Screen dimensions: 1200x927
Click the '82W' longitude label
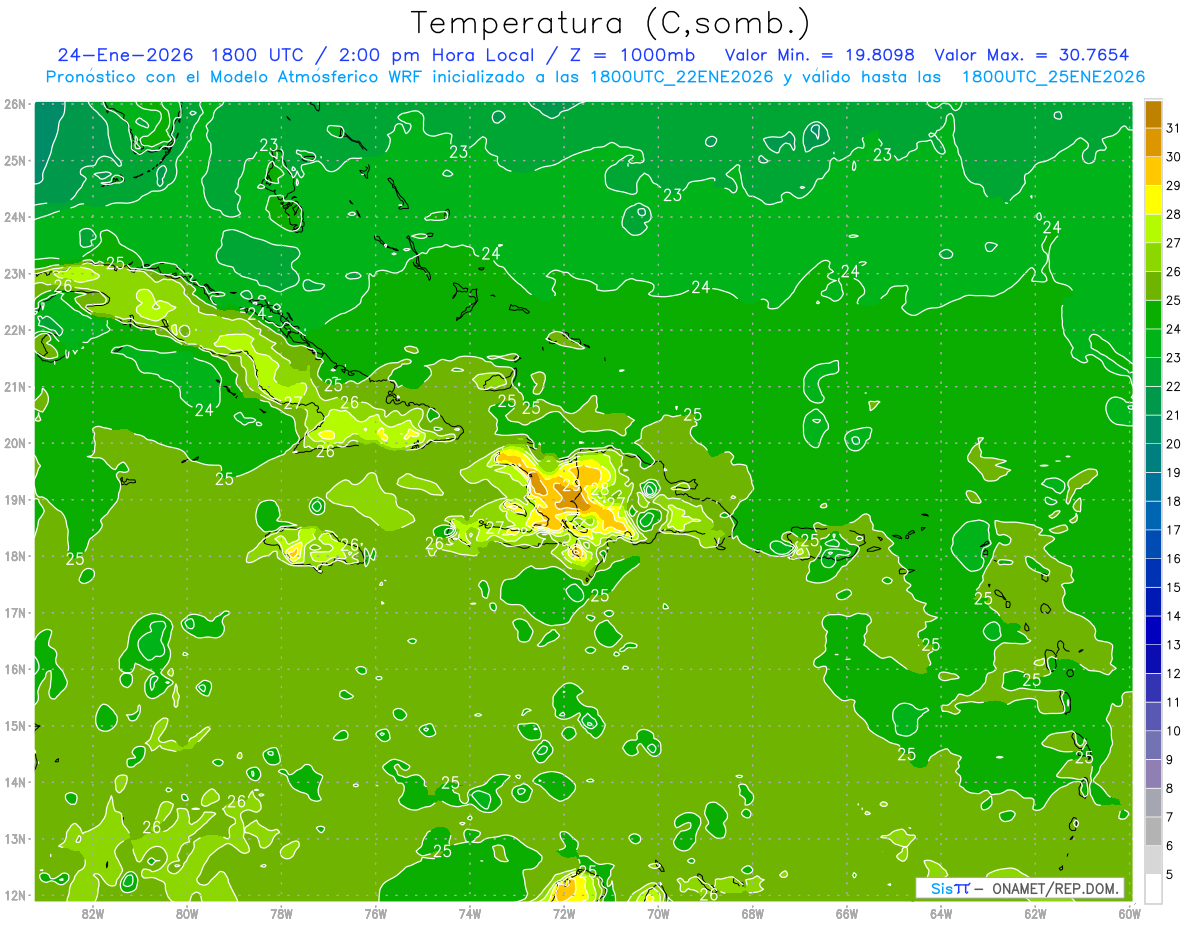93,913
